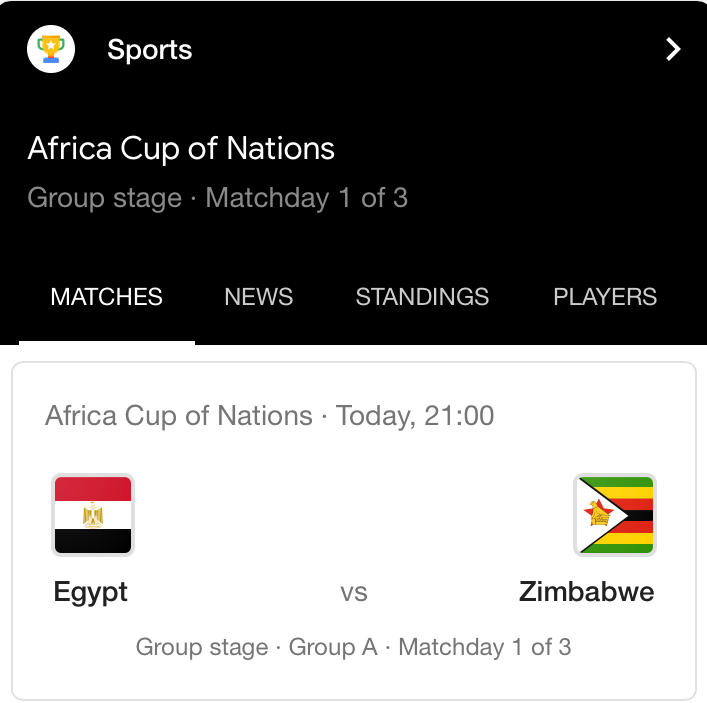Switch to the MATCHES tab
The width and height of the screenshot is (707, 703).
(x=106, y=297)
